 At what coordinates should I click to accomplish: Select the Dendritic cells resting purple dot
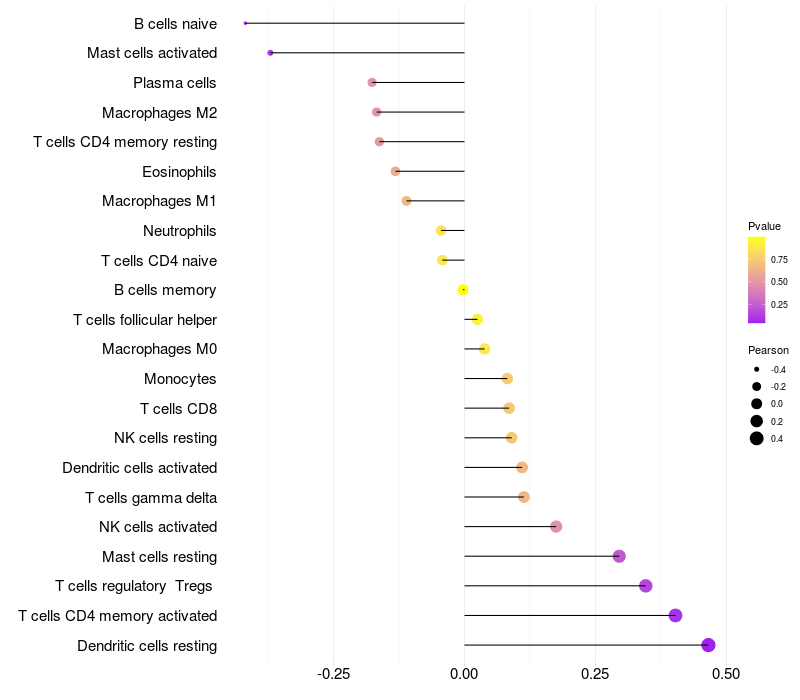(708, 645)
